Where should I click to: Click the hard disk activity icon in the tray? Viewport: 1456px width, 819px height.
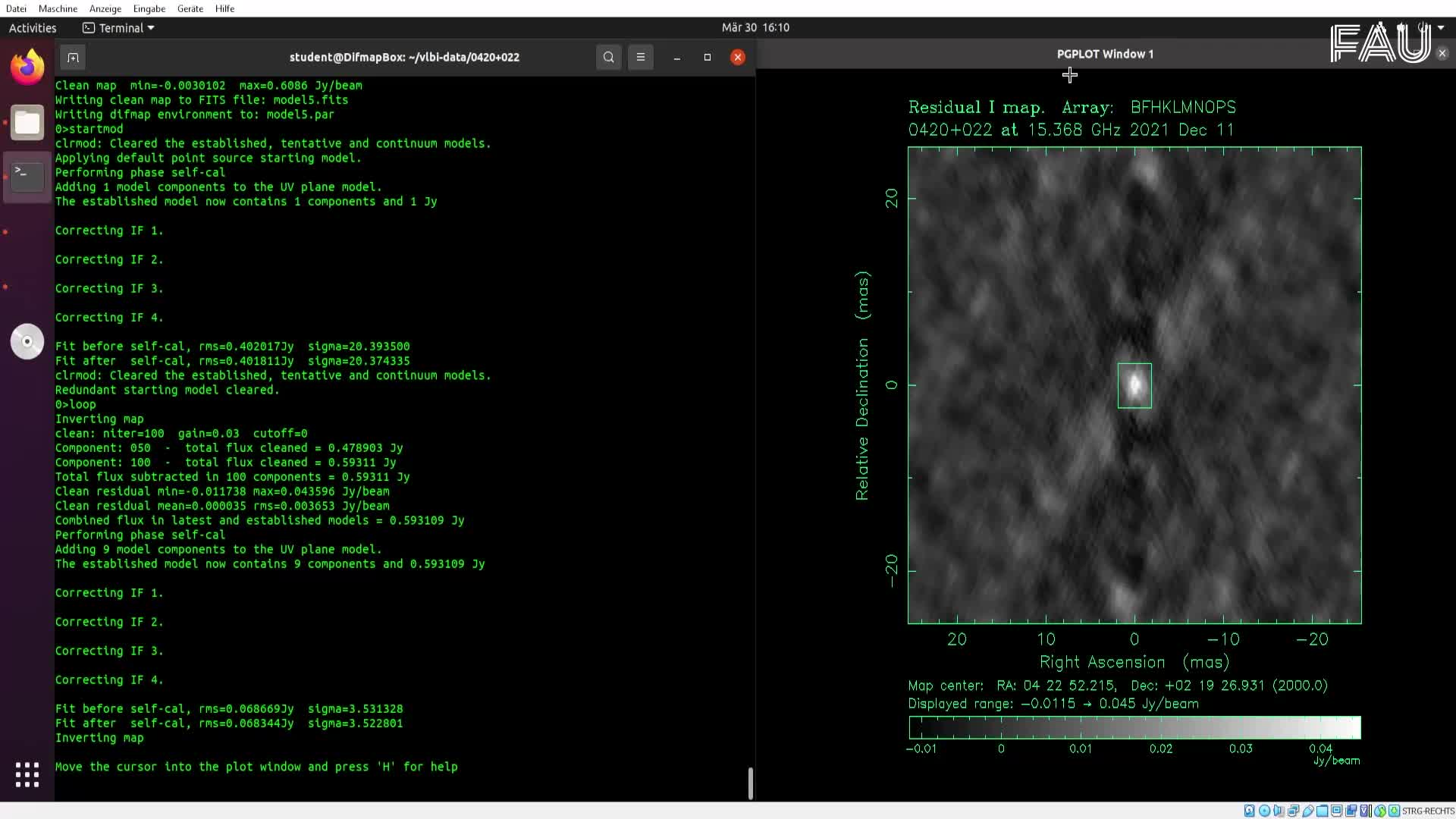click(x=1249, y=811)
